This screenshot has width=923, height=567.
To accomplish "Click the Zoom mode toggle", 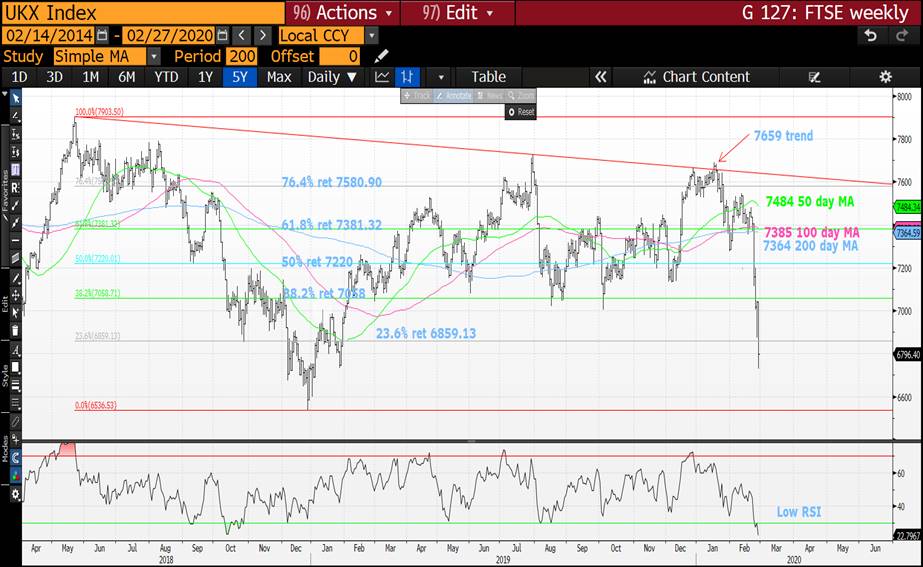I will [x=521, y=95].
